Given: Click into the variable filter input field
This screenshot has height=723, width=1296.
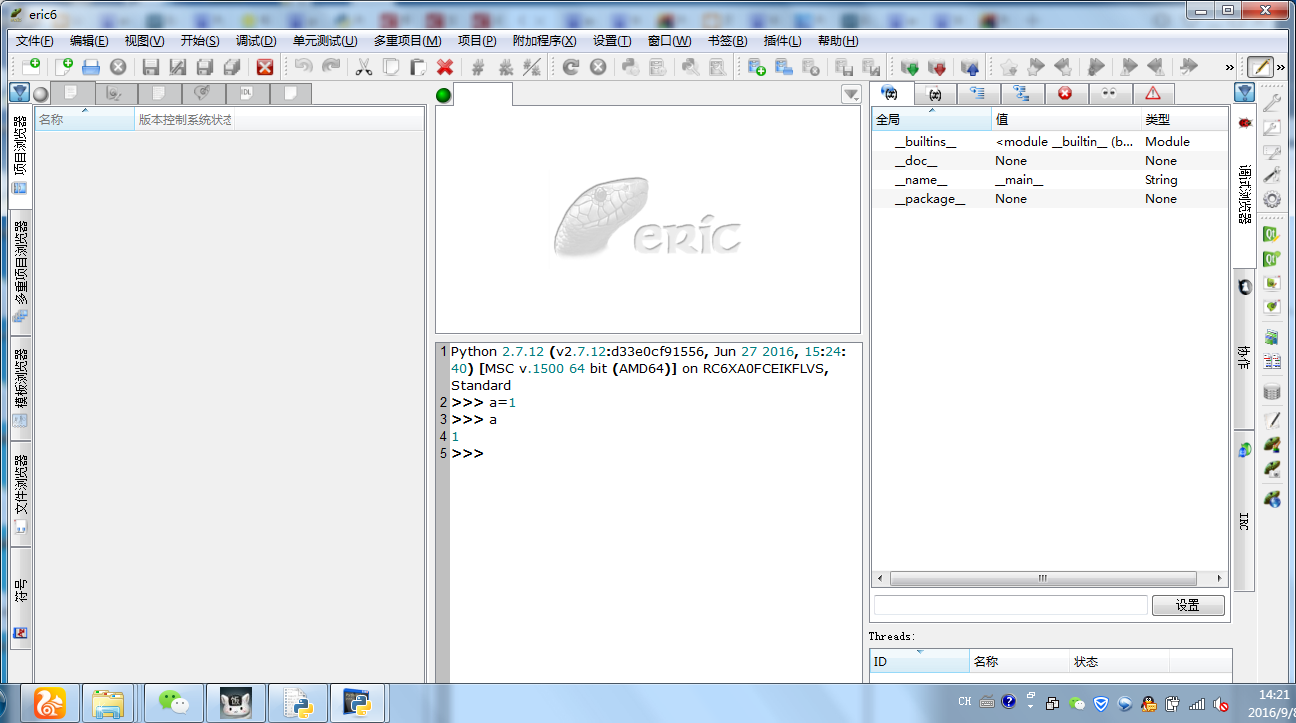Looking at the screenshot, I should [1010, 605].
